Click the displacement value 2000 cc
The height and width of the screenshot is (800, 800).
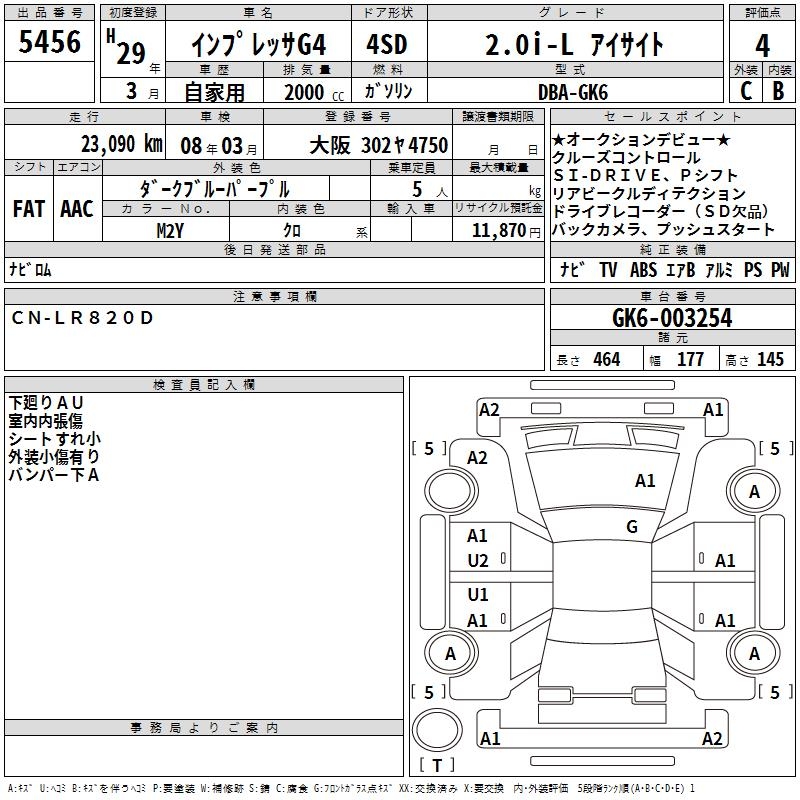[x=314, y=92]
